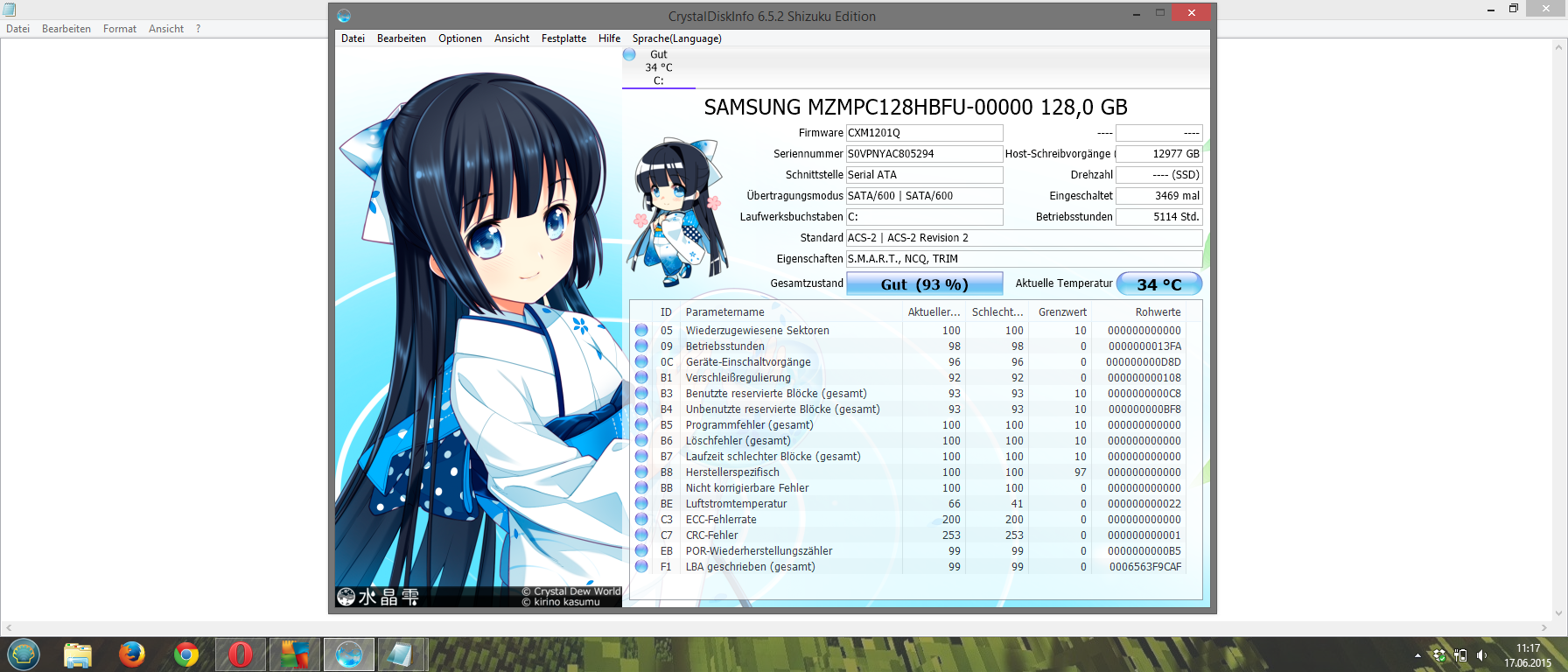Click the Host-Schreibvorgänge 12977 GB field

(1159, 154)
